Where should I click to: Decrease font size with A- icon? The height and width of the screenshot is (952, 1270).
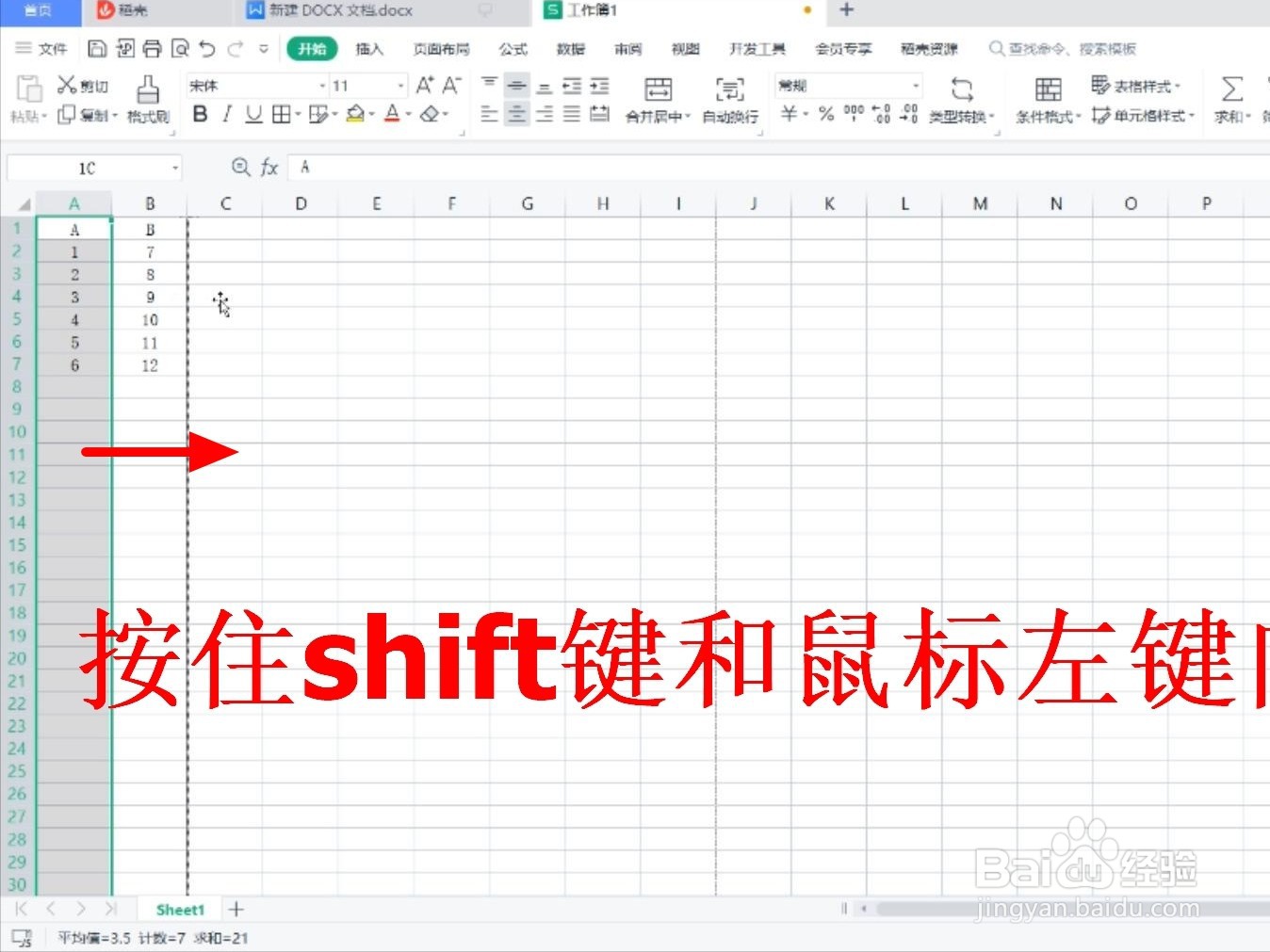[x=452, y=86]
